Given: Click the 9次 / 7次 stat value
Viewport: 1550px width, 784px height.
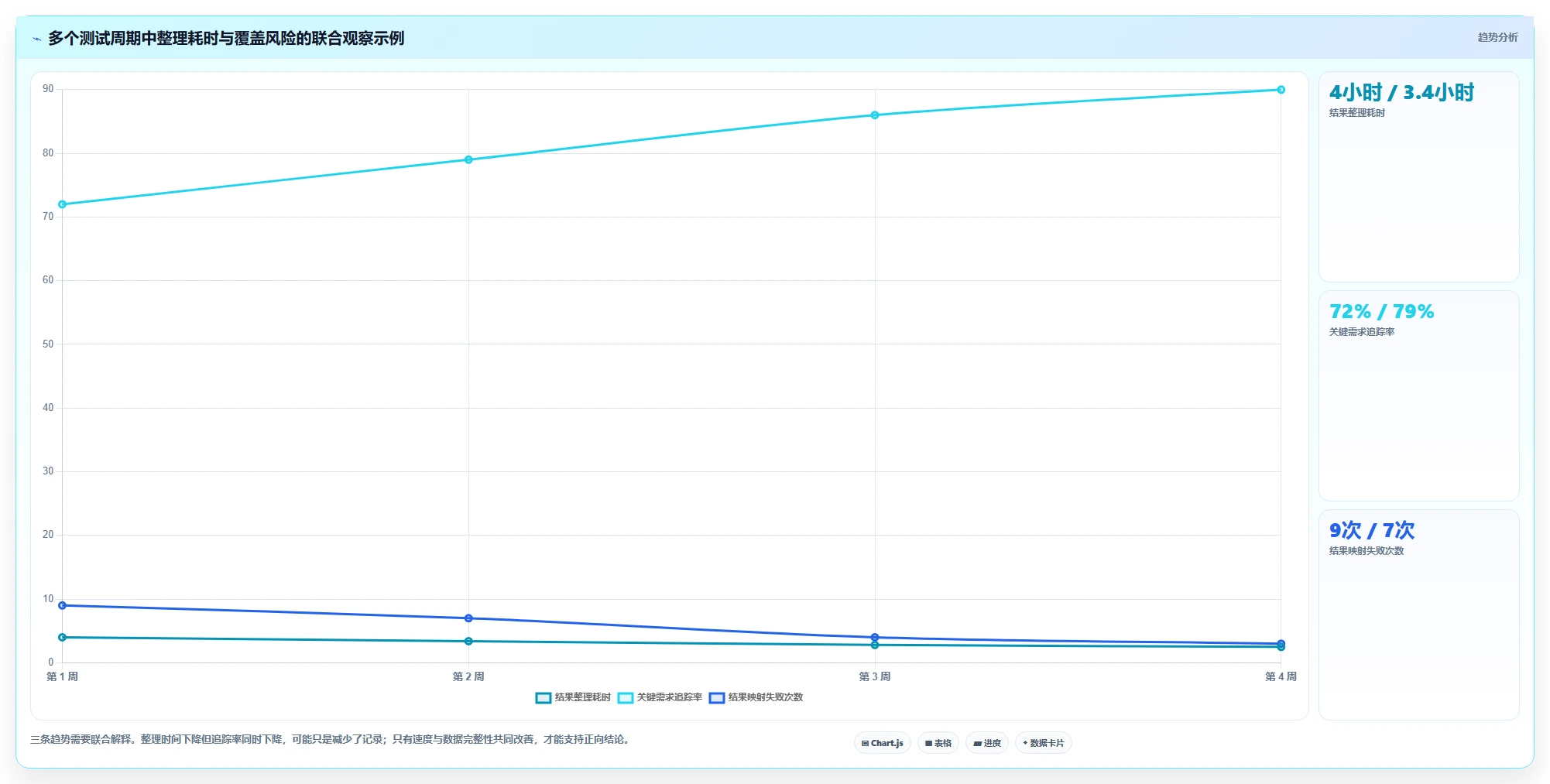Looking at the screenshot, I should point(1372,530).
